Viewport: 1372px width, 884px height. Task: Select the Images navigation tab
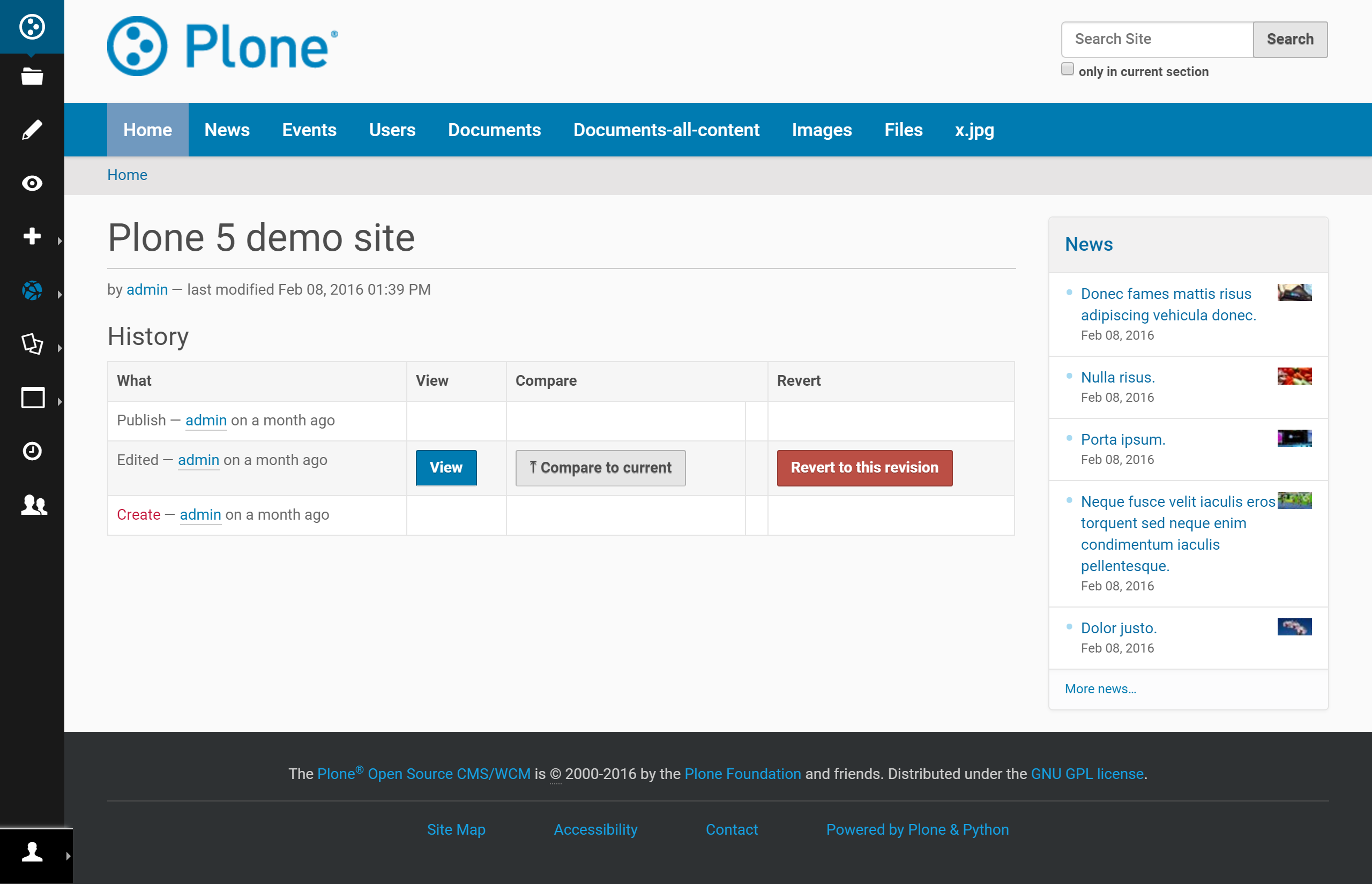(822, 130)
